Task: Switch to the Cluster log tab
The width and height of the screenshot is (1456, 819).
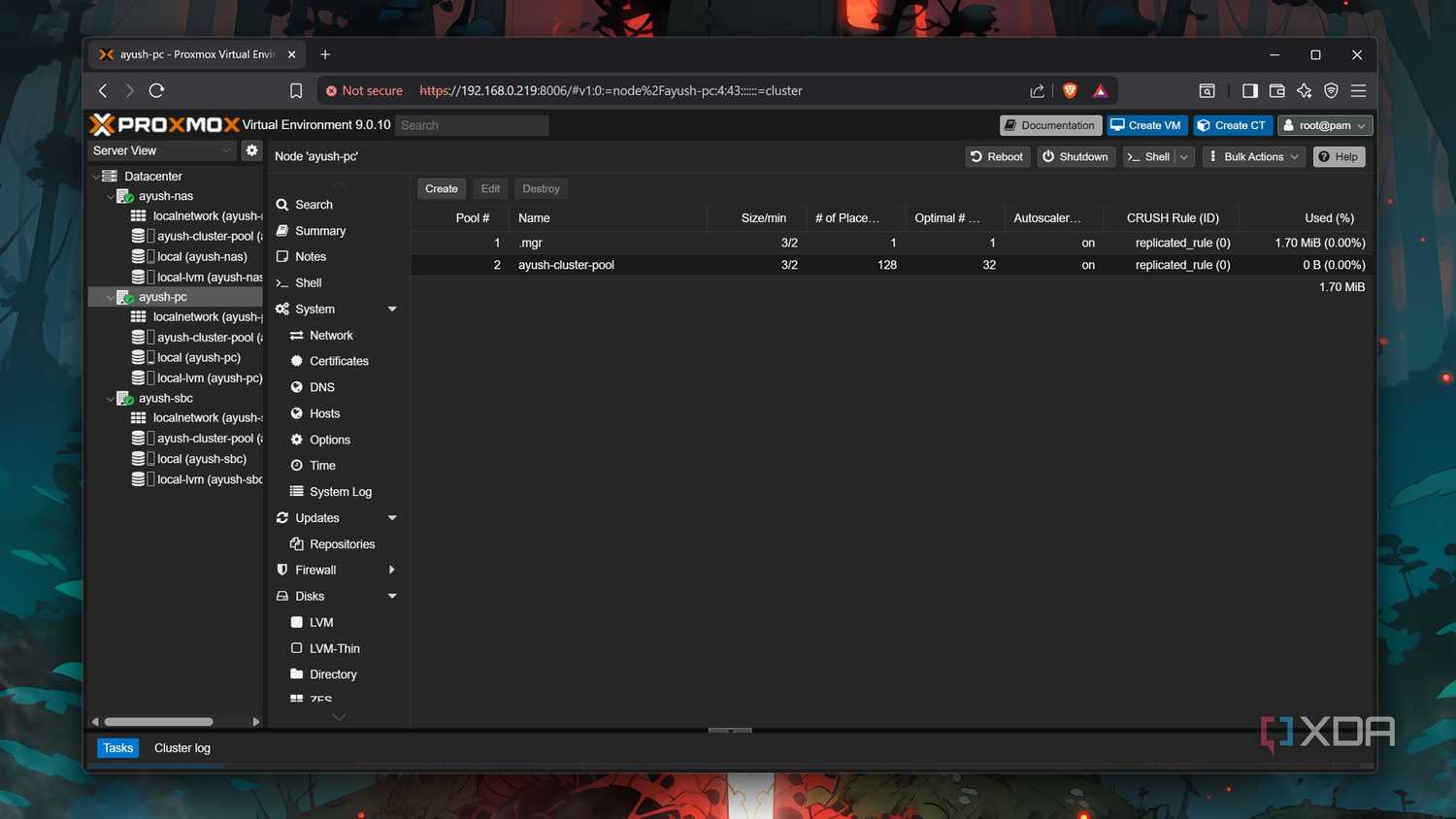Action: click(182, 748)
